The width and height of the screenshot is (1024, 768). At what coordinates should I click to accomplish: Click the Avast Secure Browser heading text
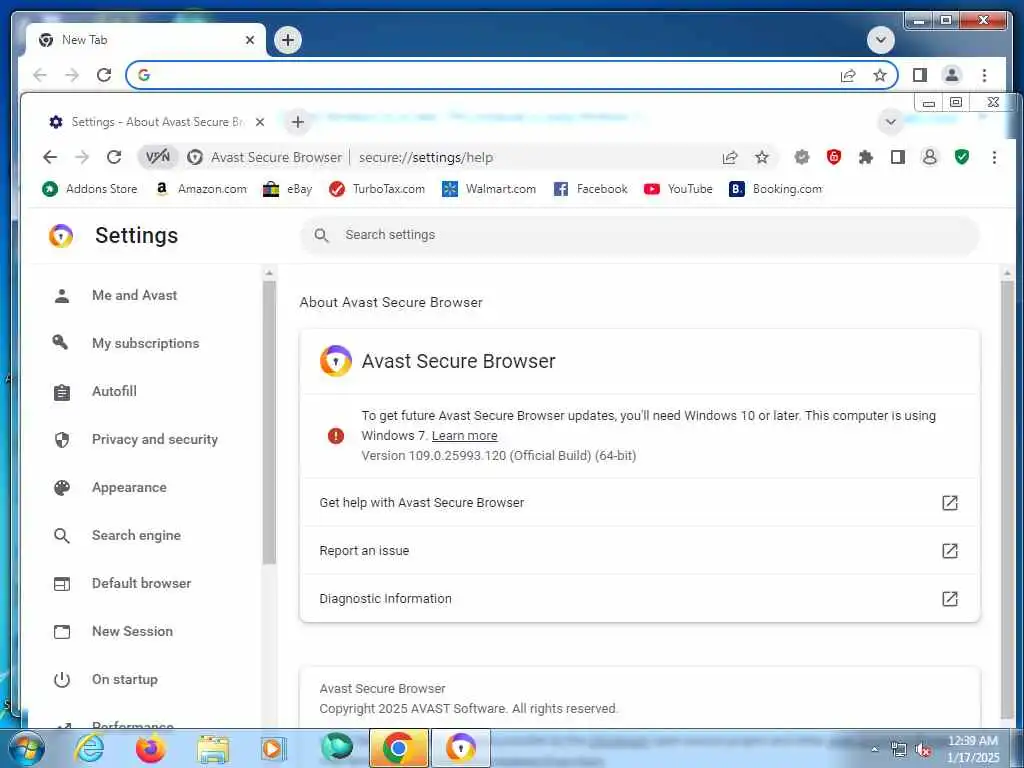tap(458, 361)
